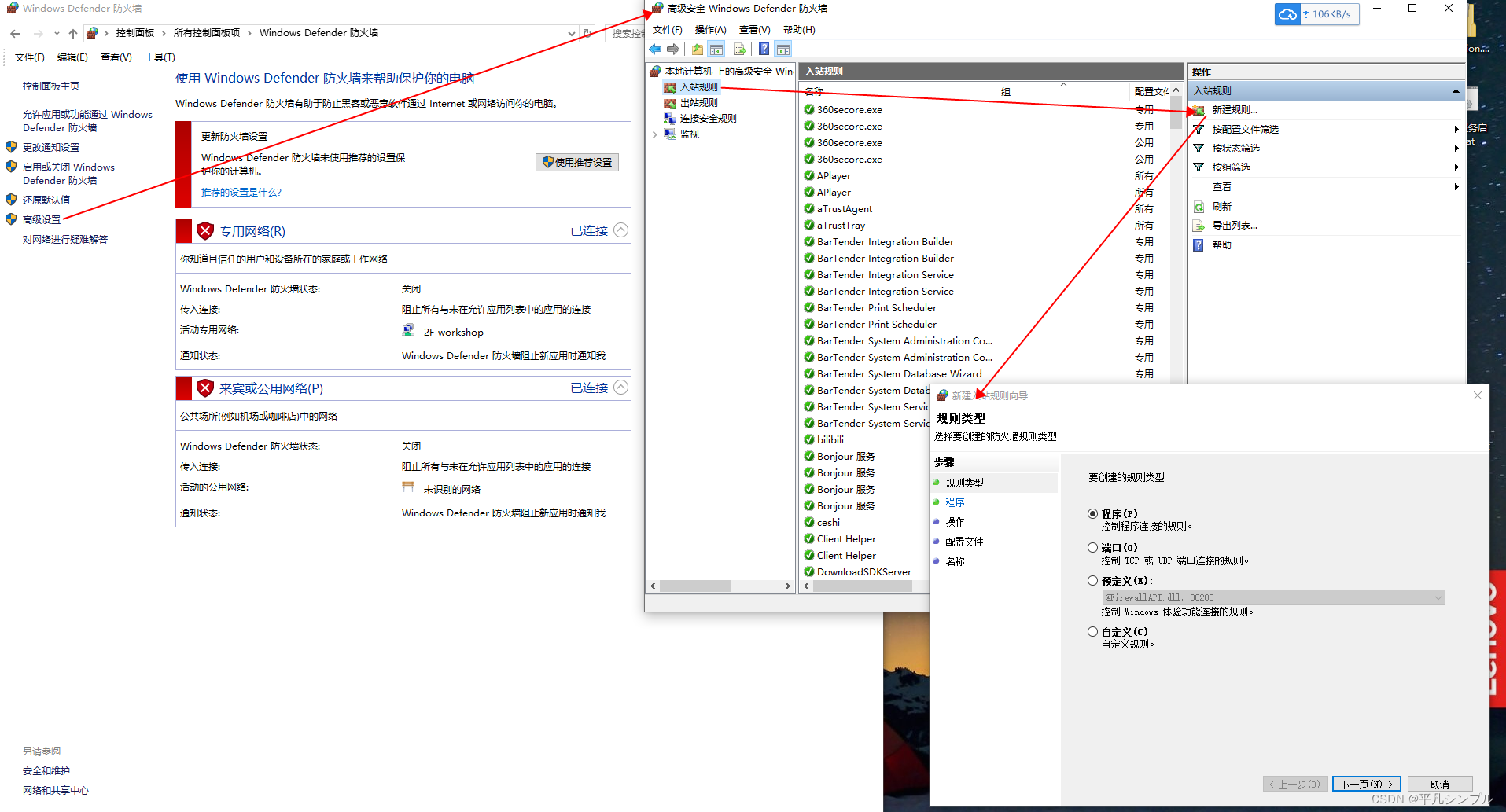Click the 帮助 action in actions pane
1506x812 pixels.
1221,245
